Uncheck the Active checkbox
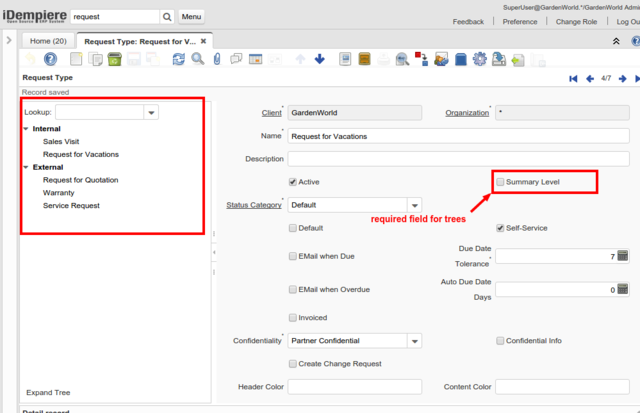Image resolution: width=640 pixels, height=413 pixels. coord(292,182)
